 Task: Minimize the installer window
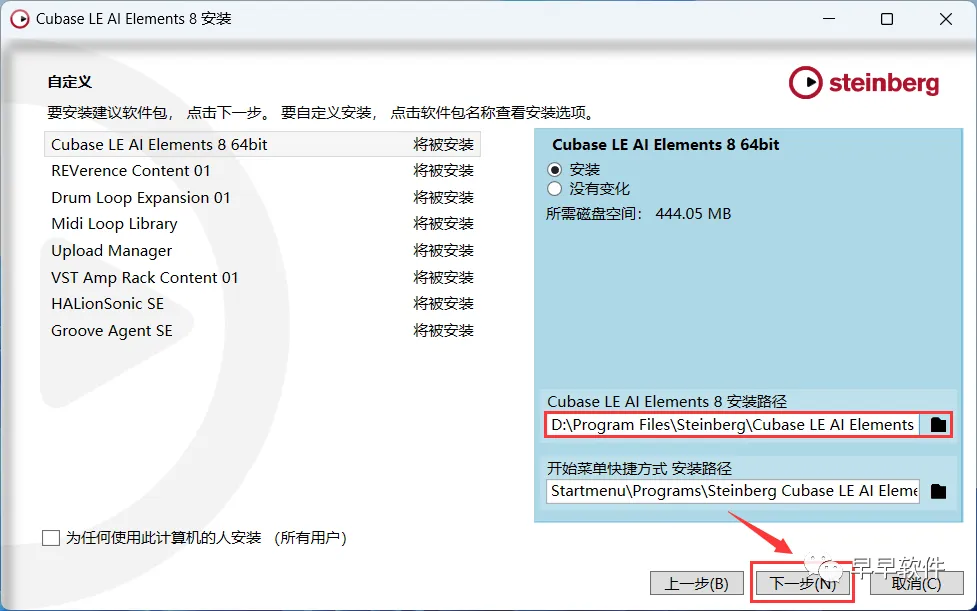[x=829, y=19]
